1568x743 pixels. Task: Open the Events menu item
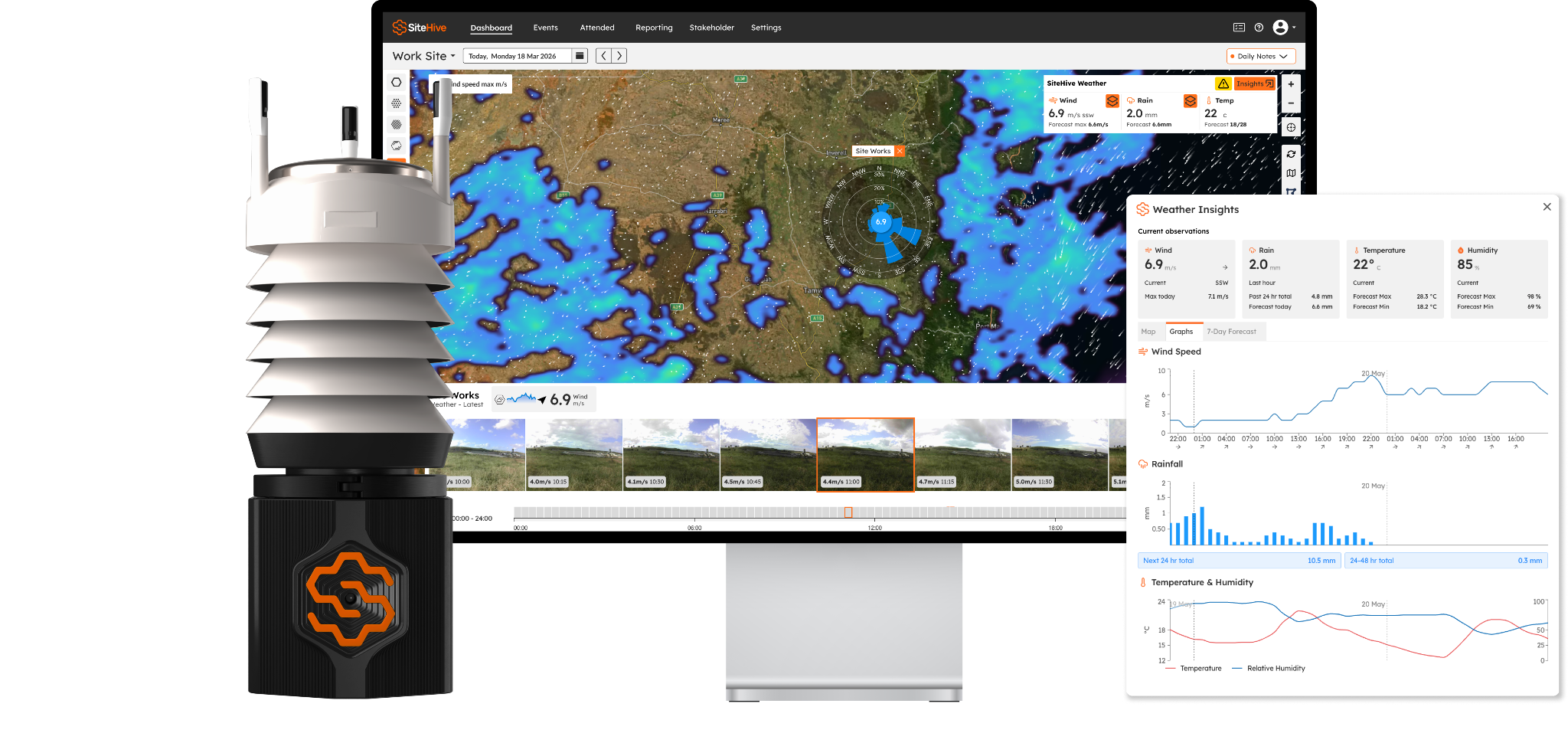(x=545, y=28)
